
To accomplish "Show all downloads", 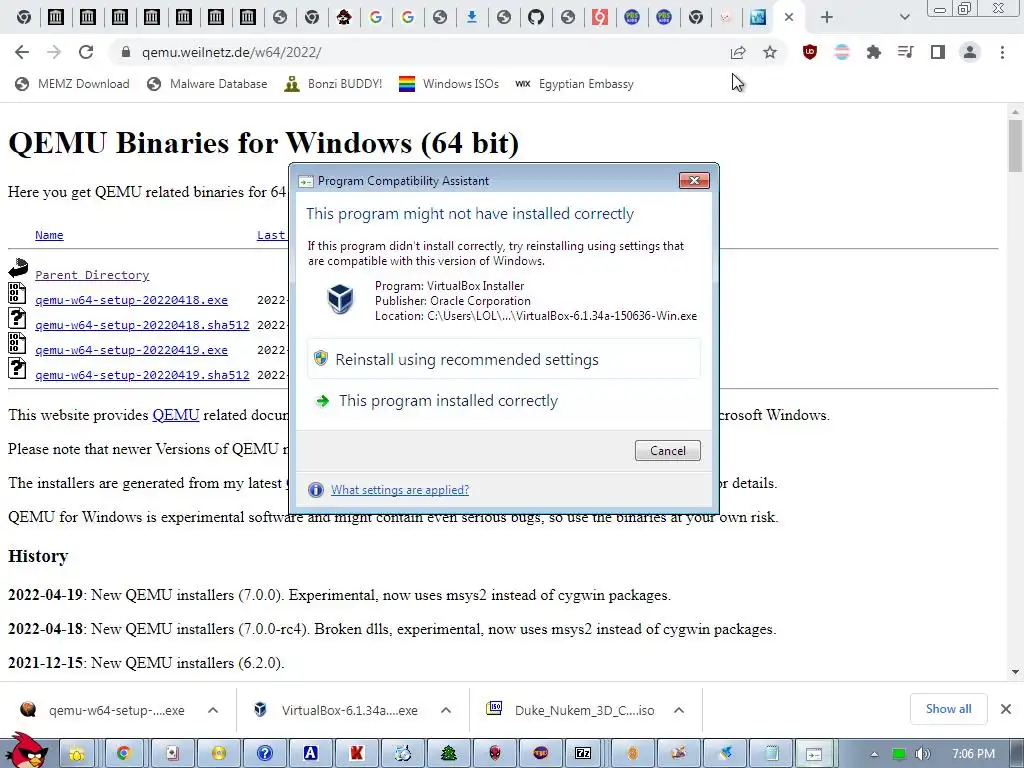I will point(948,709).
